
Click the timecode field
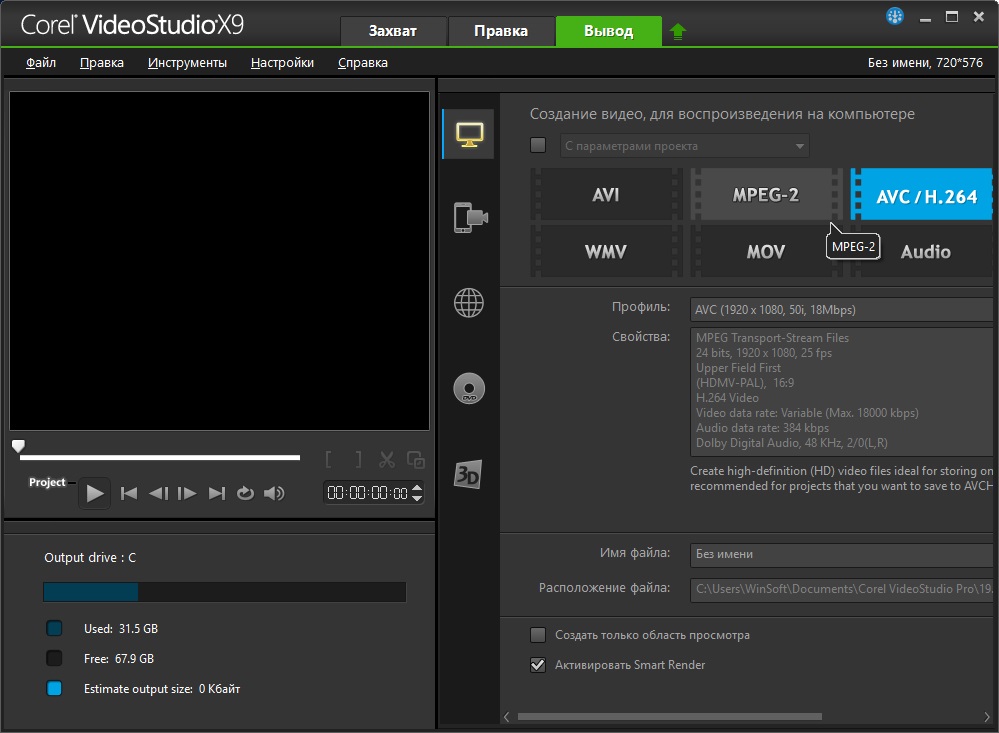368,493
